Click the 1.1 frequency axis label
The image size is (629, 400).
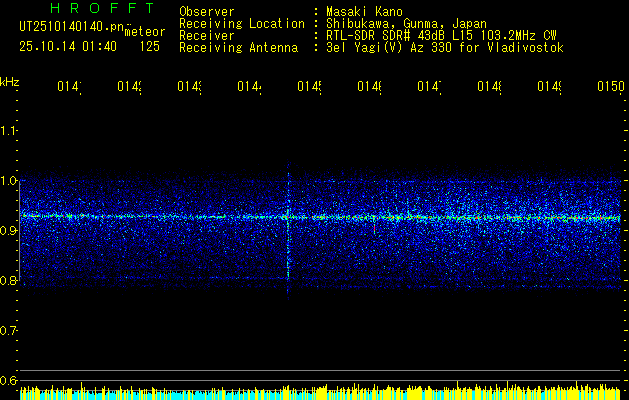click(9, 130)
